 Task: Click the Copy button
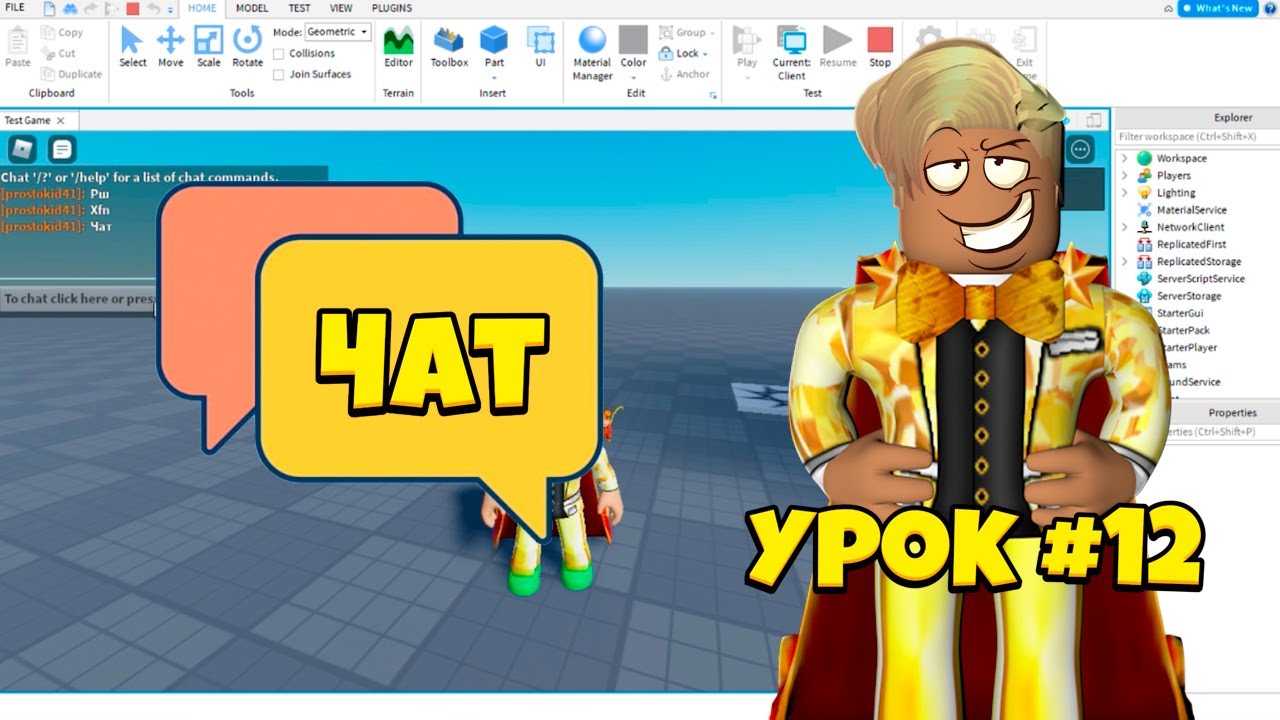tap(62, 33)
